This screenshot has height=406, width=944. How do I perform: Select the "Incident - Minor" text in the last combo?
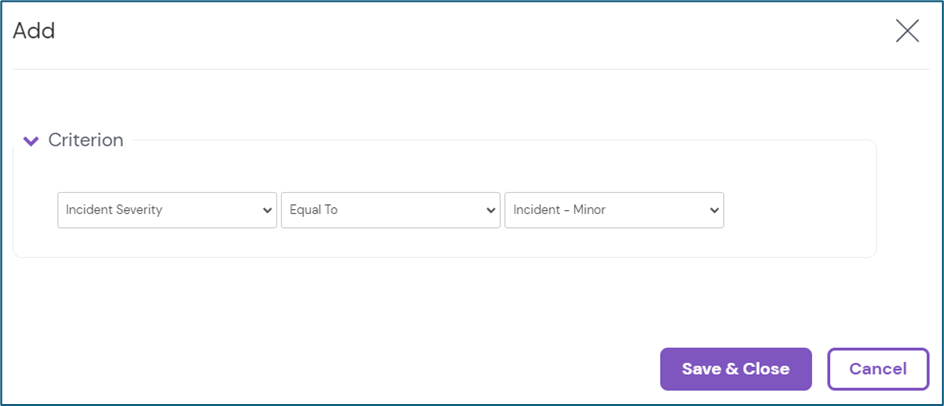(559, 210)
